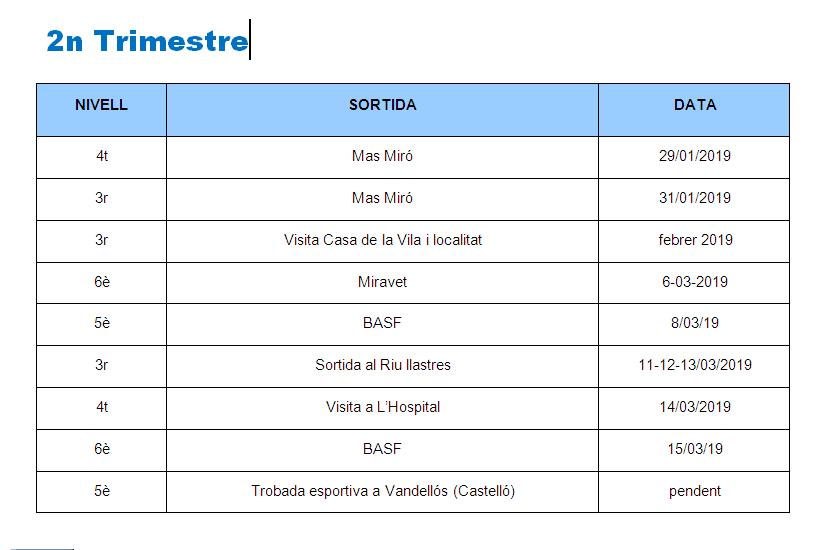Select the NIVELL column header cell
This screenshot has height=550, width=836.
point(101,105)
